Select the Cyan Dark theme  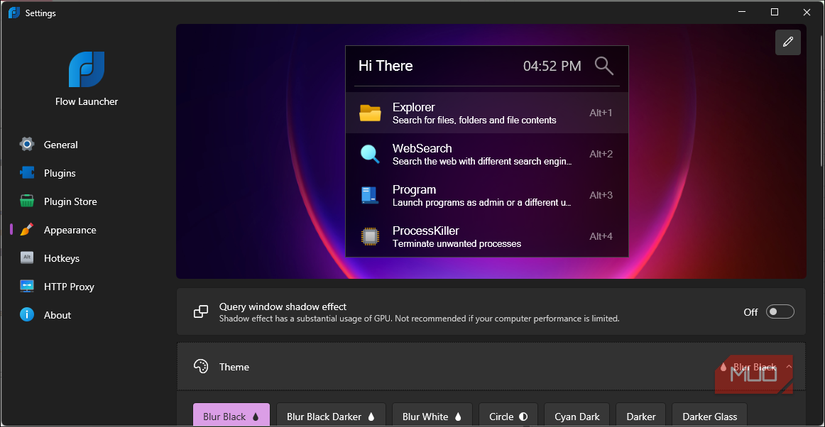[x=577, y=416]
